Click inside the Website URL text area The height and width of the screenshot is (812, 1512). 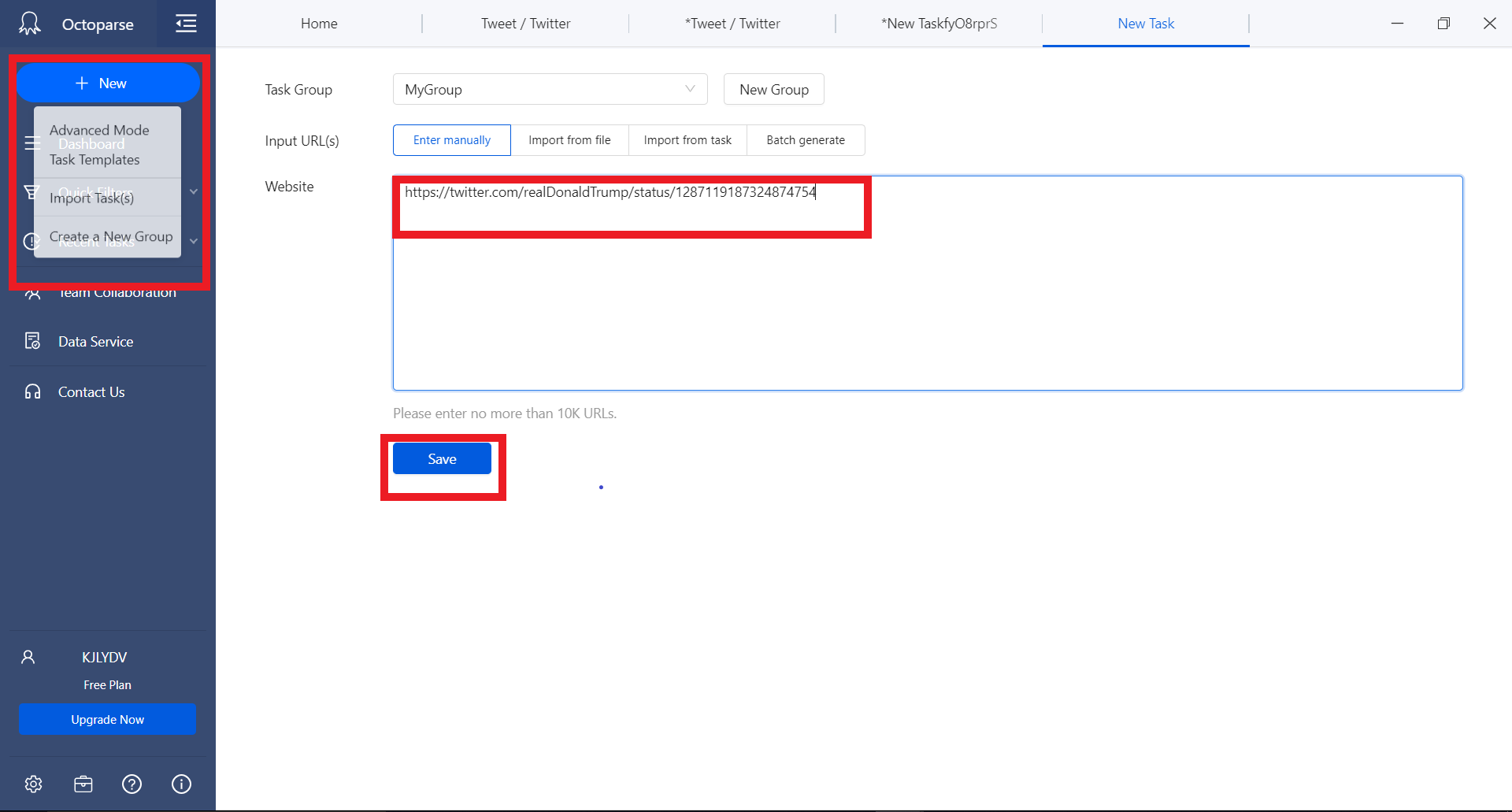tap(928, 284)
